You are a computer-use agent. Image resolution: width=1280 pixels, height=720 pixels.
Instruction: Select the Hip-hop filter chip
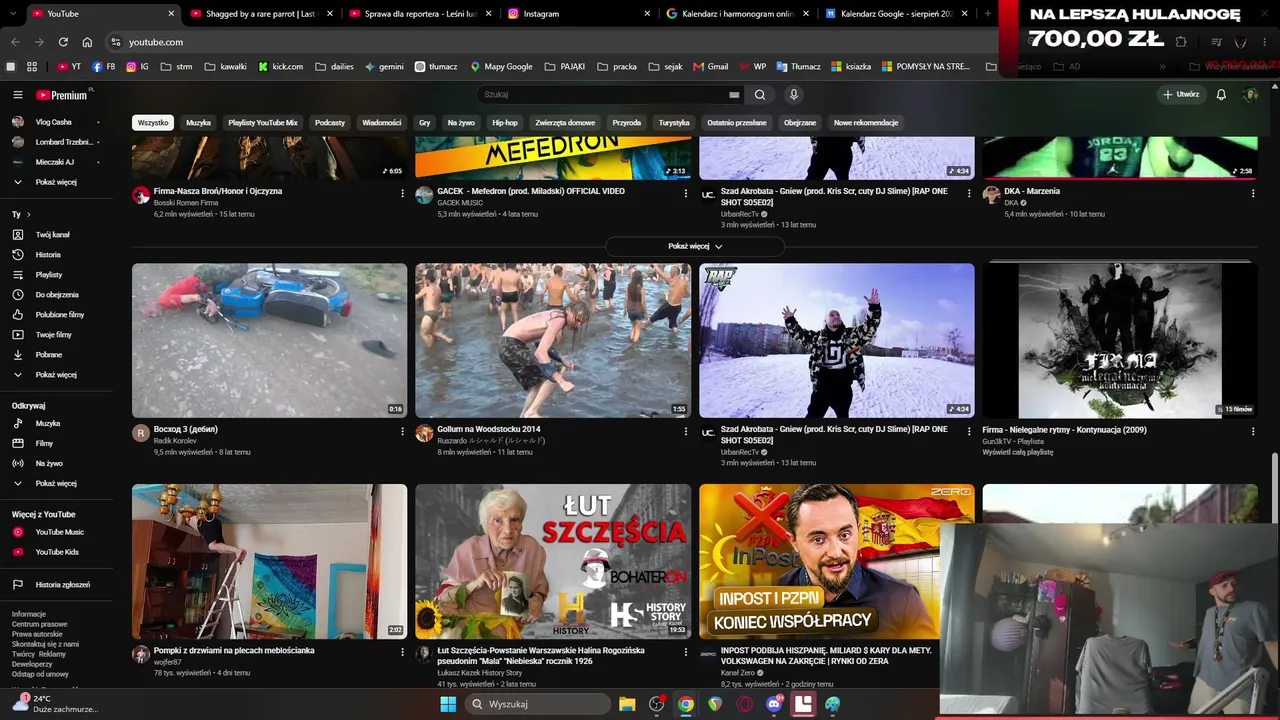pyautogui.click(x=505, y=123)
